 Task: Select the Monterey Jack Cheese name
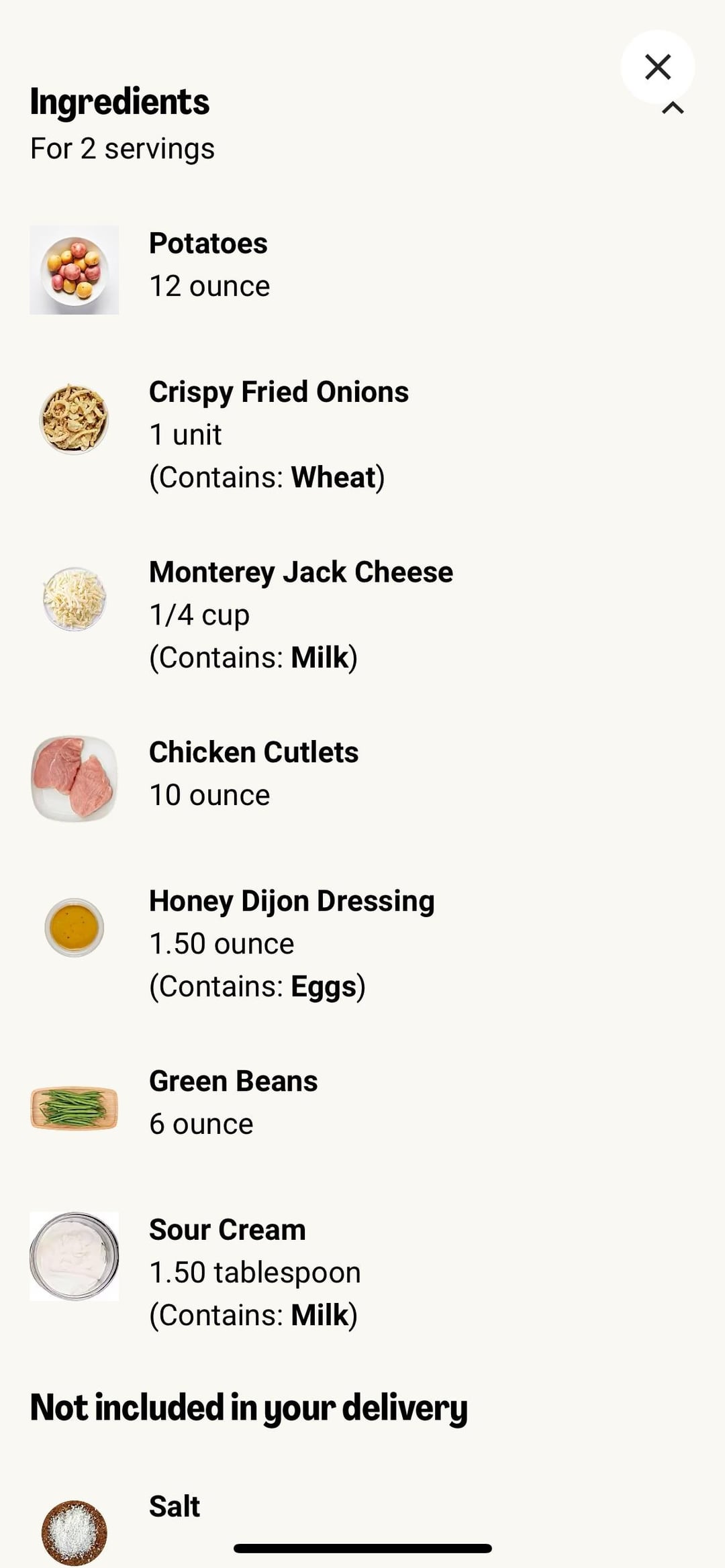pos(301,572)
